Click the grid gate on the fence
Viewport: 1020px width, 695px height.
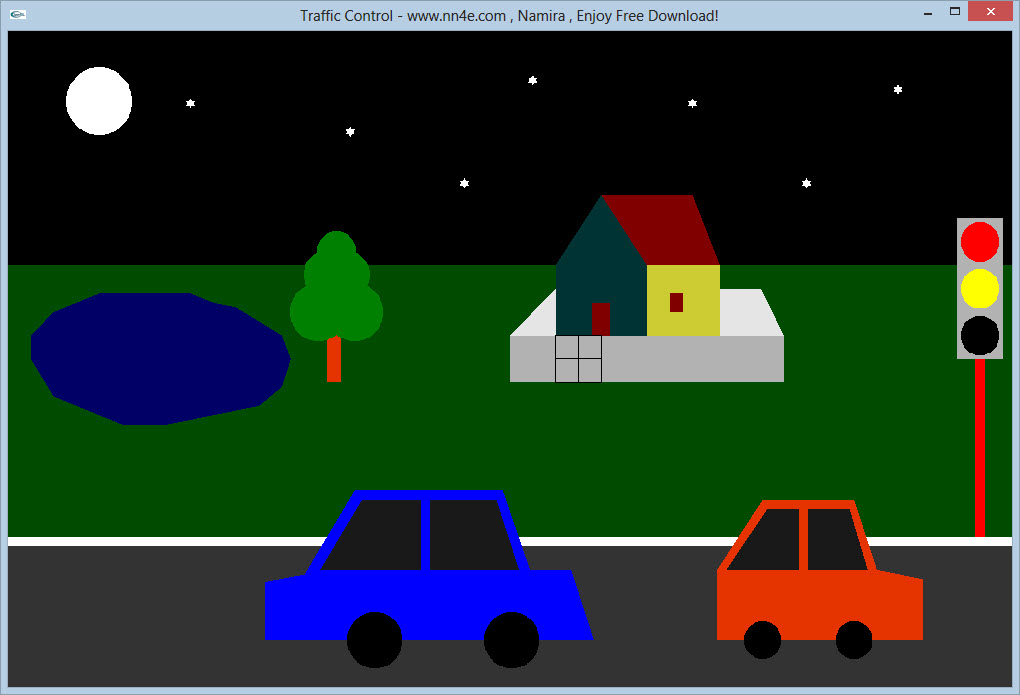pos(578,359)
